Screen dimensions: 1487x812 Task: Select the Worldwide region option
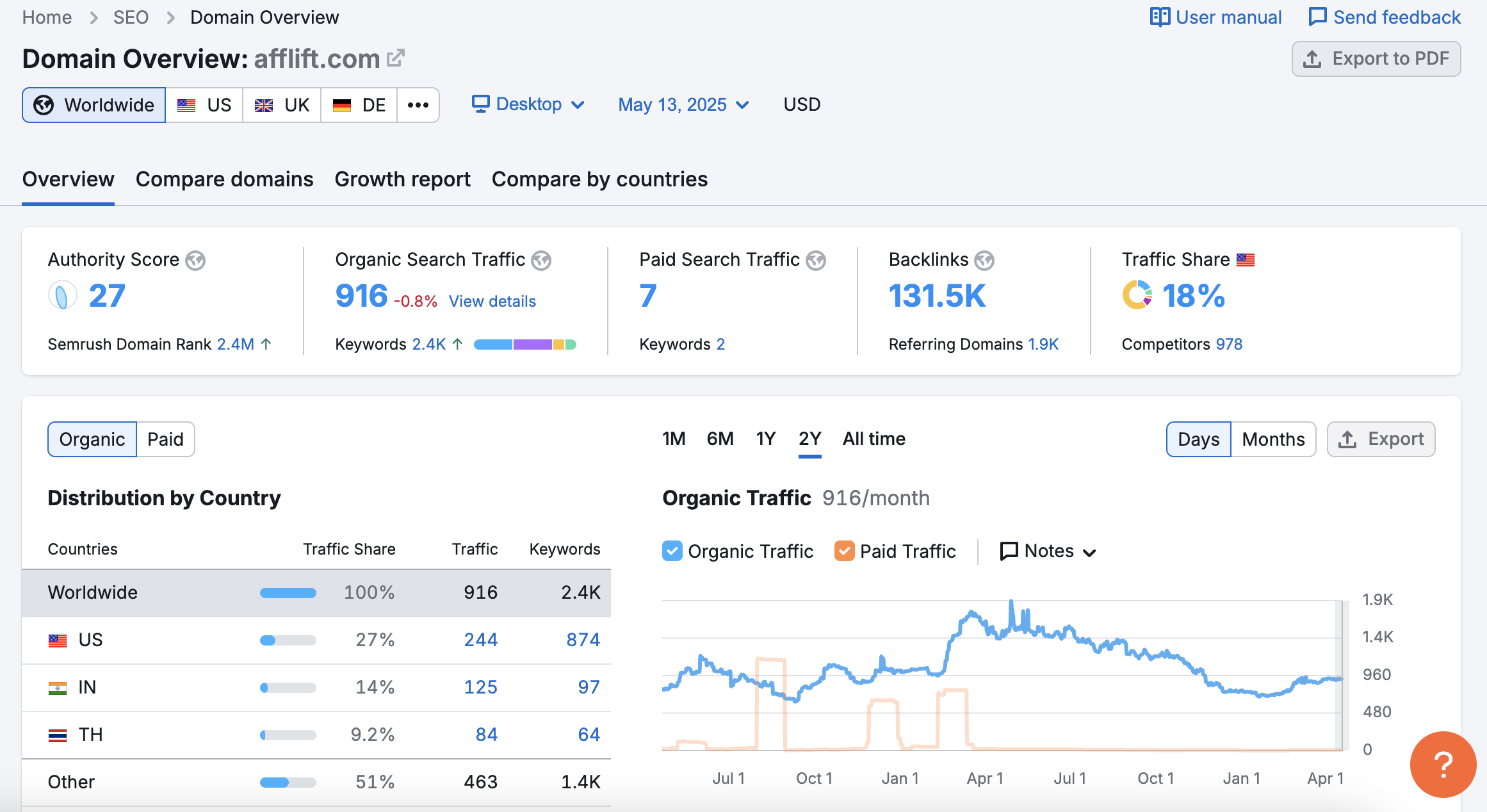point(94,105)
